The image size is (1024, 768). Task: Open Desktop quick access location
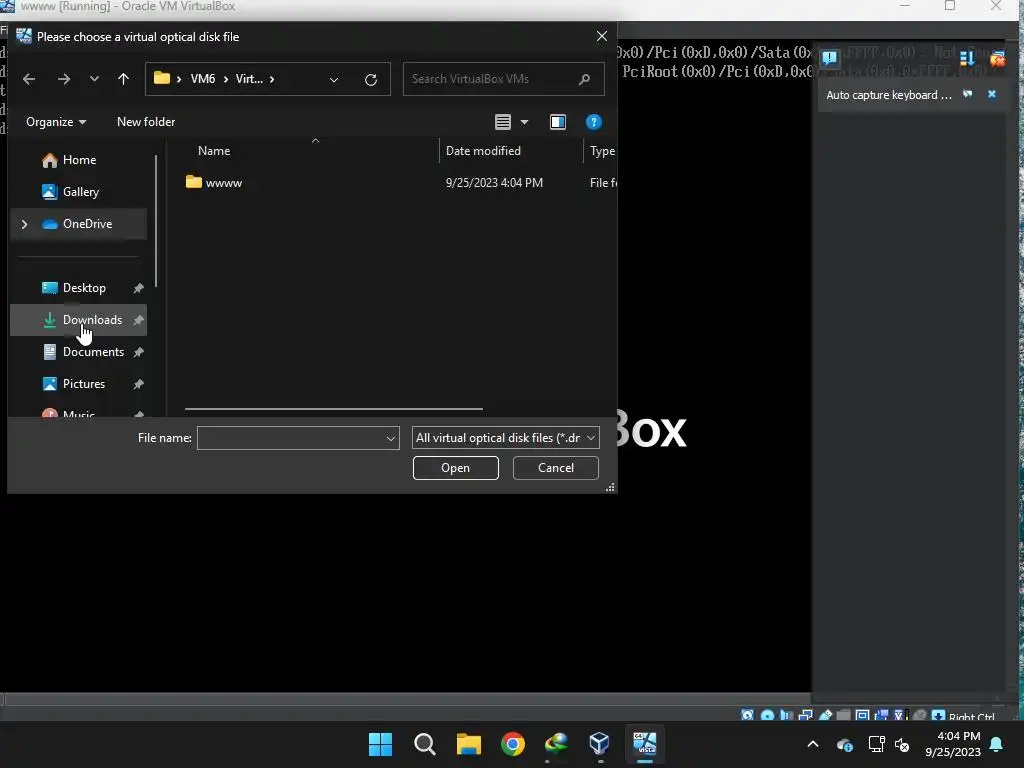point(79,288)
